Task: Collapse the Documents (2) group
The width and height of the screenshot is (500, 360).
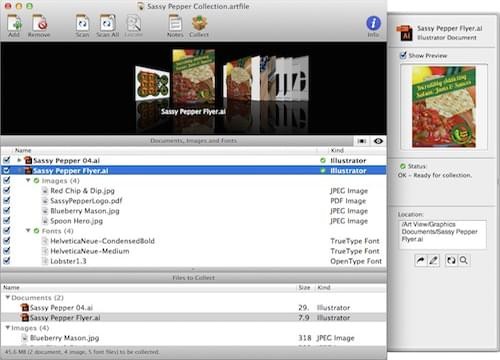Action: [x=7, y=297]
